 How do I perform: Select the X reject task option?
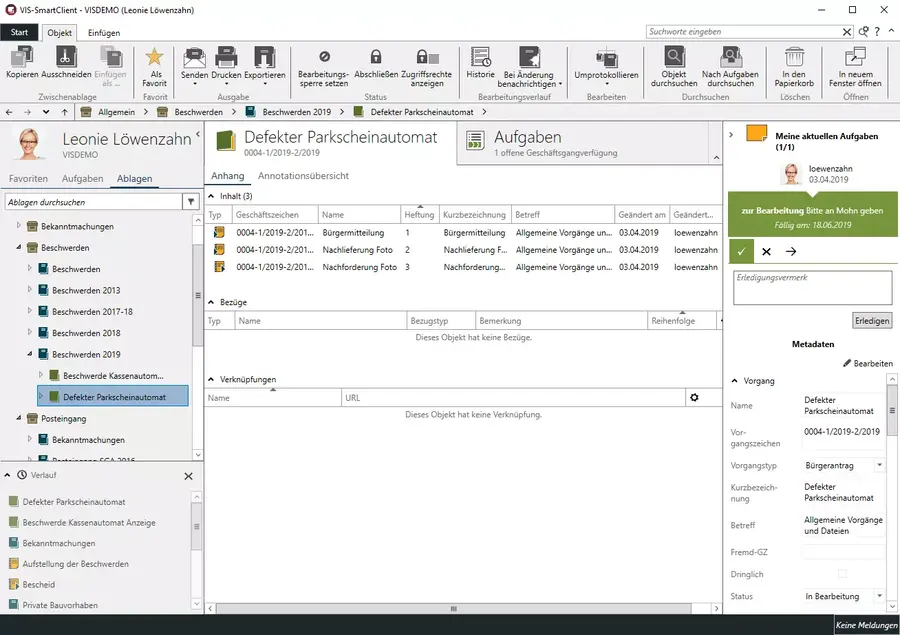[x=766, y=252]
